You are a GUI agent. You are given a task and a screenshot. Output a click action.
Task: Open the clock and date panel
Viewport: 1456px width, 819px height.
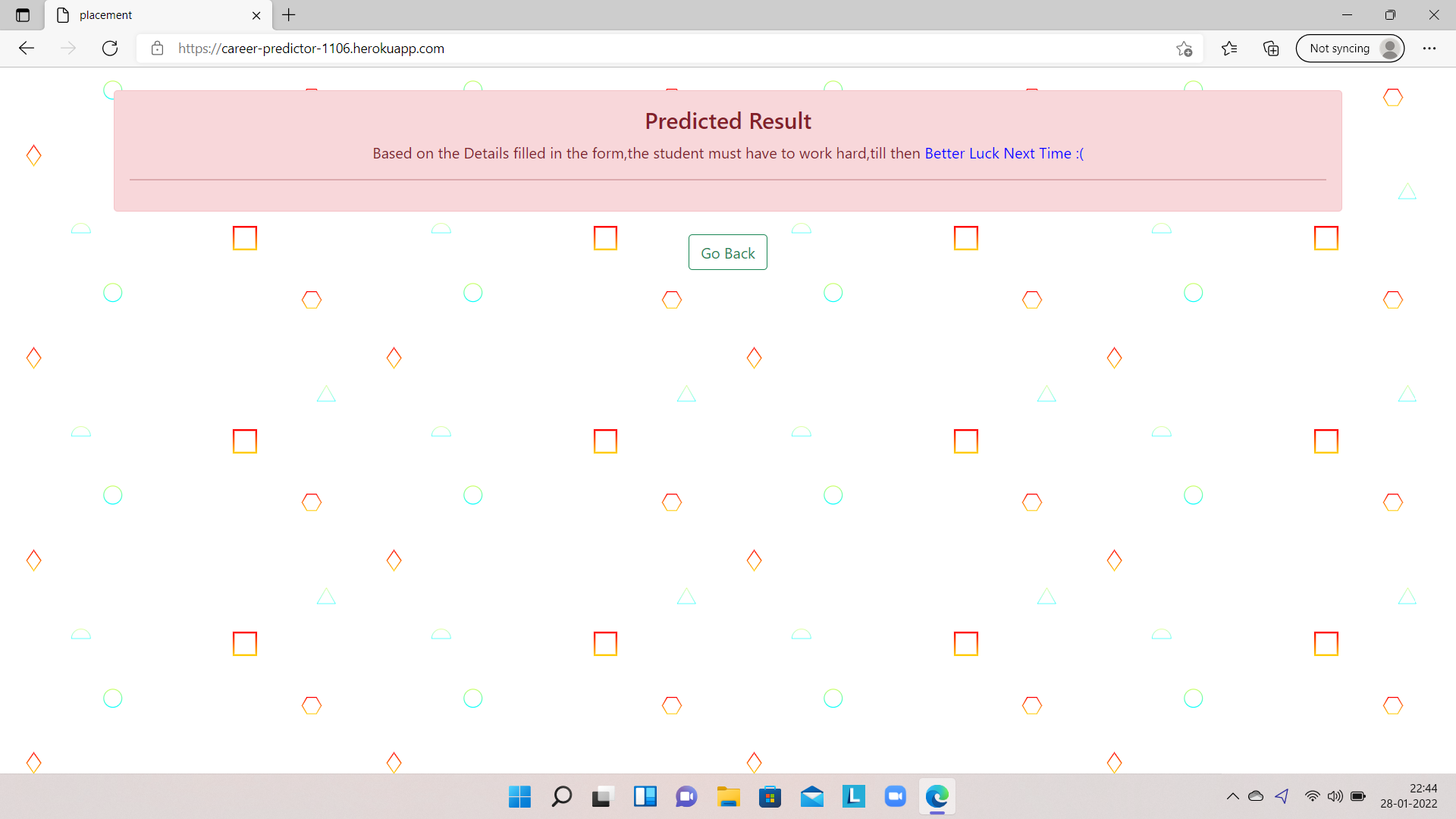pos(1408,796)
